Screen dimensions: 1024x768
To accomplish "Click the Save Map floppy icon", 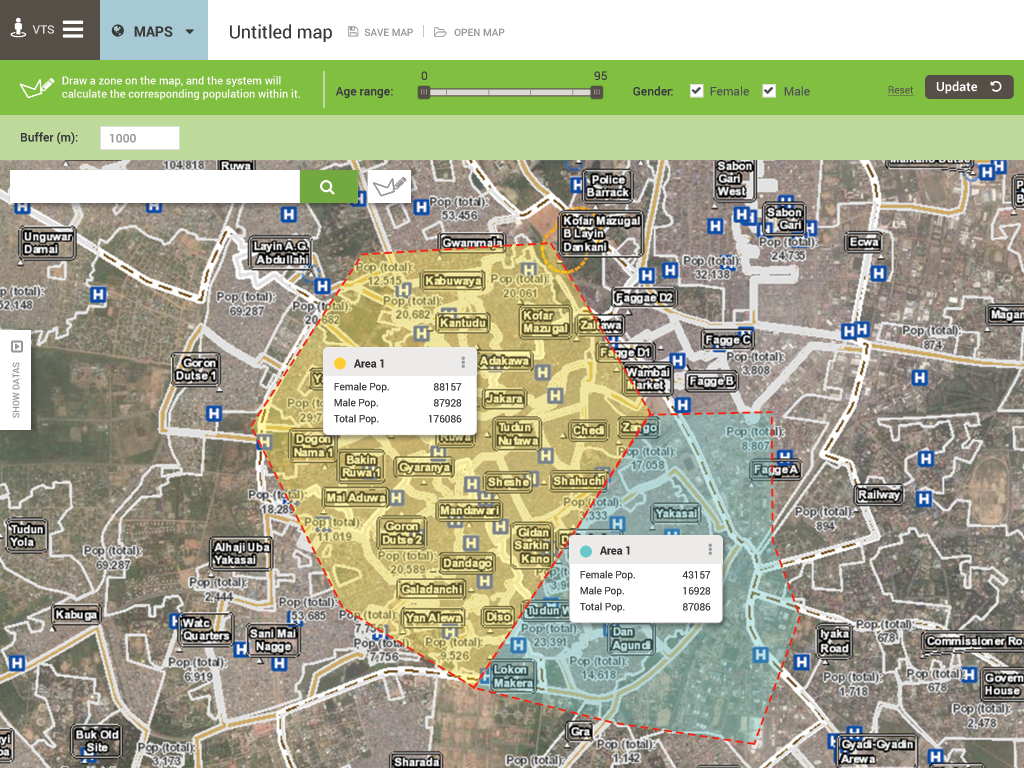I will 353,32.
